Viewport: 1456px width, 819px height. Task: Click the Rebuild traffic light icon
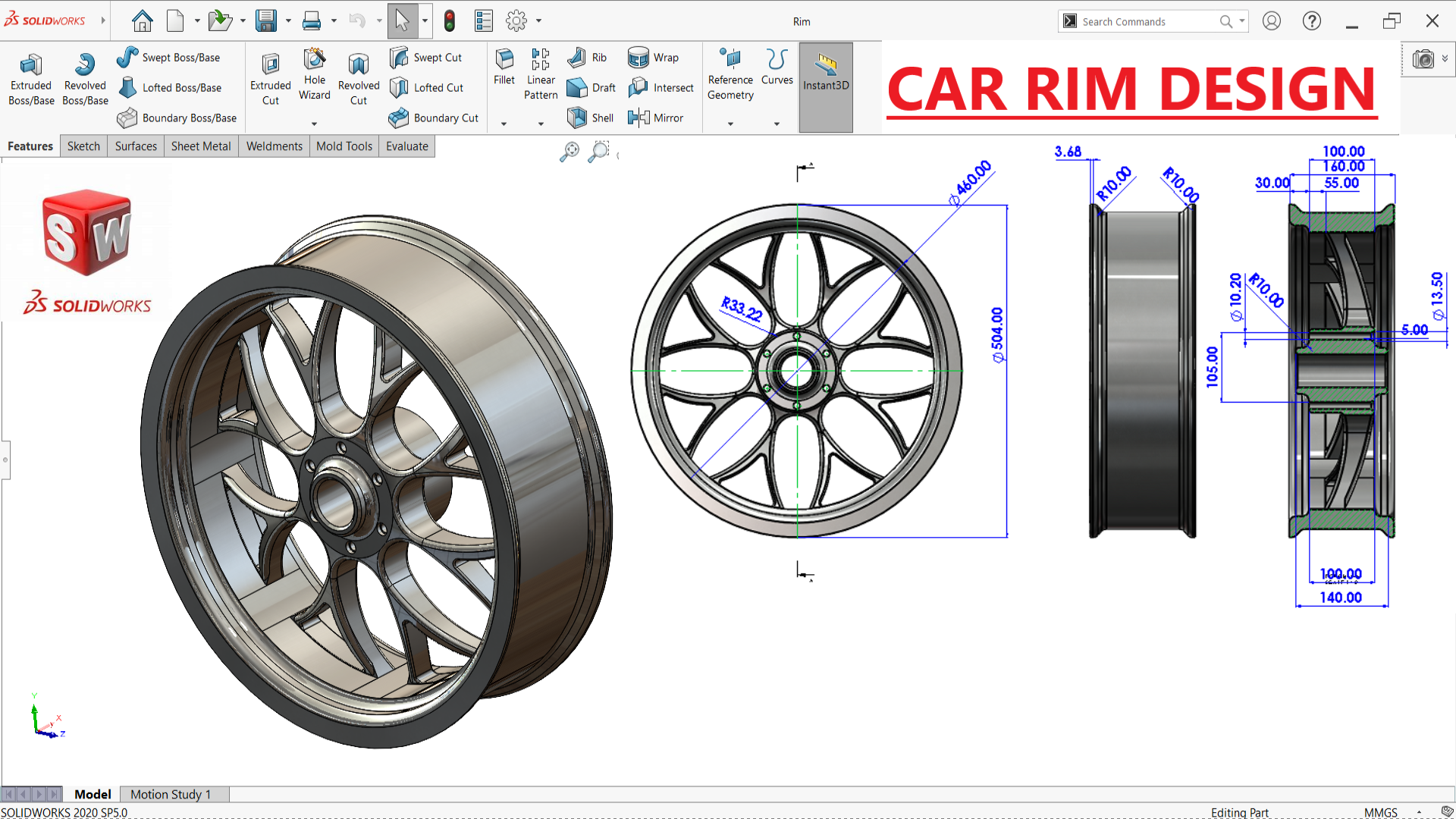click(450, 21)
